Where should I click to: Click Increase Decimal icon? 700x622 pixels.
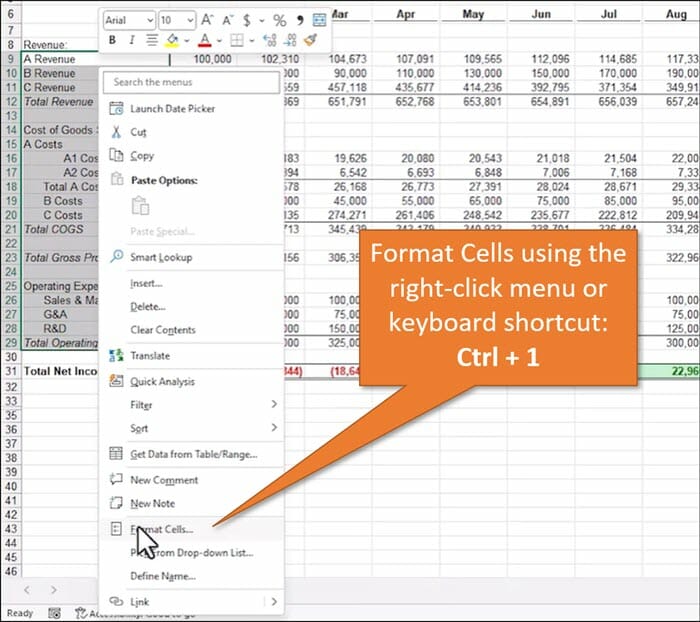(268, 40)
